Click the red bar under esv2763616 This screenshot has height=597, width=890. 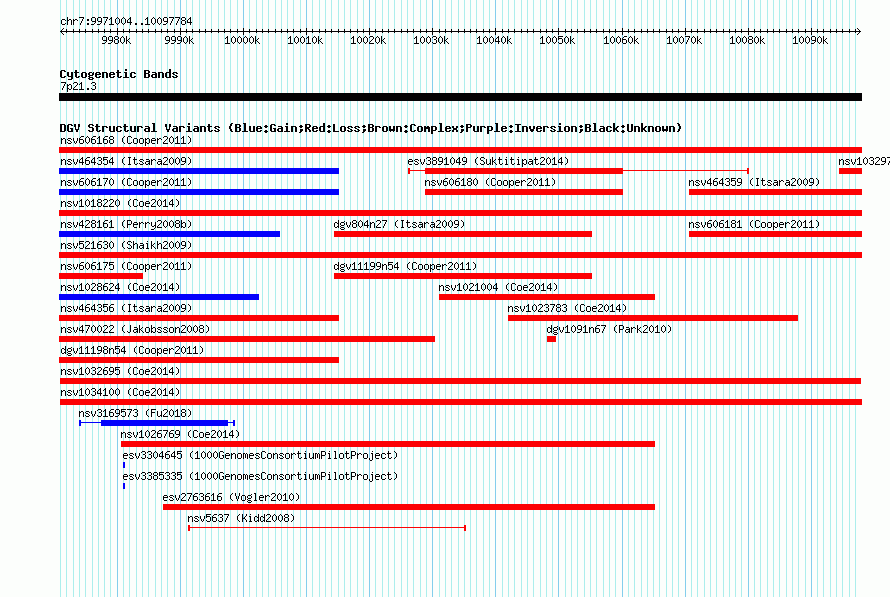409,507
